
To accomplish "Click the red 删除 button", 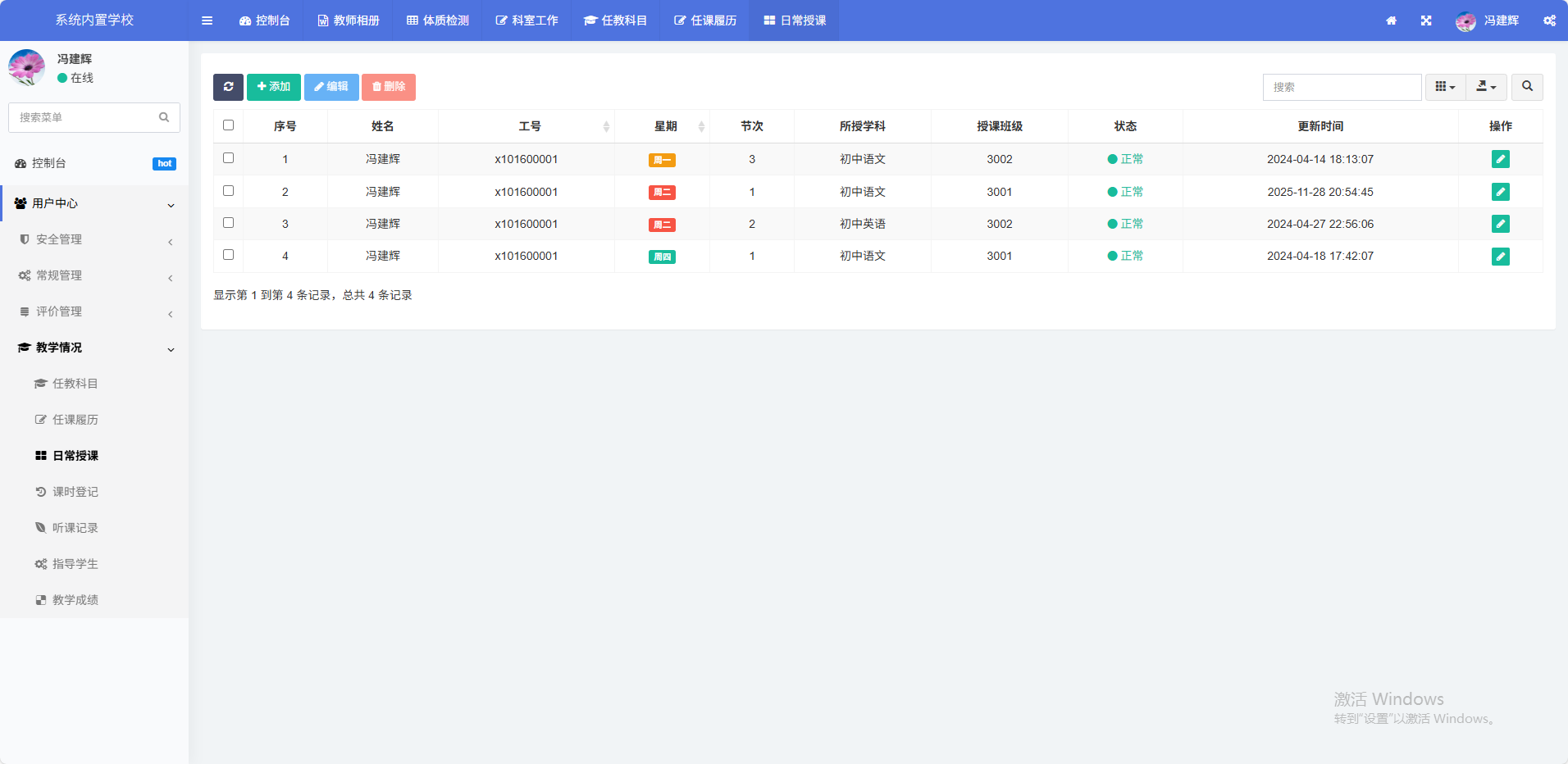I will 389,87.
